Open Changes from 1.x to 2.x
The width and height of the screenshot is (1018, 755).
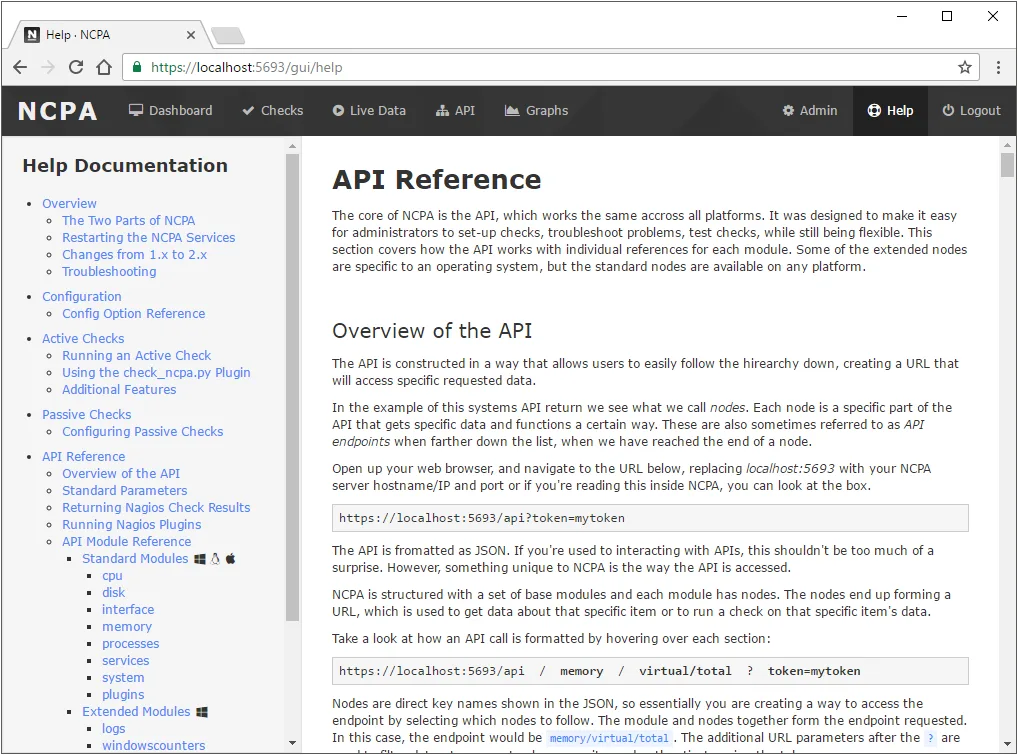(134, 254)
